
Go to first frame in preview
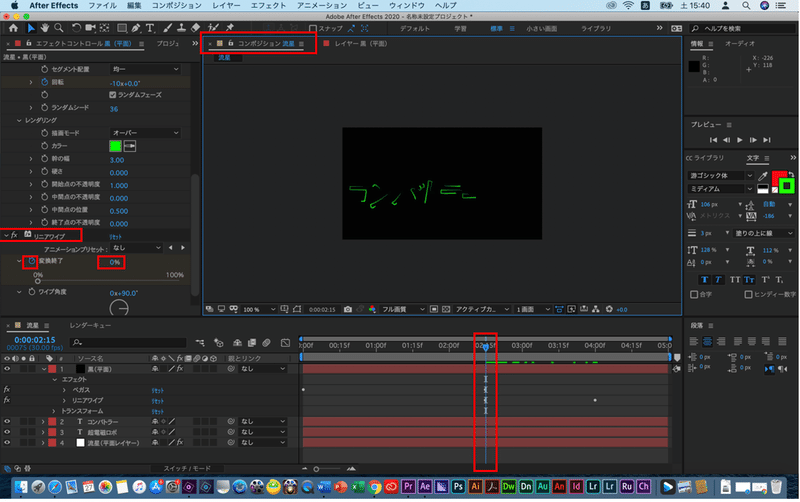[x=713, y=140]
